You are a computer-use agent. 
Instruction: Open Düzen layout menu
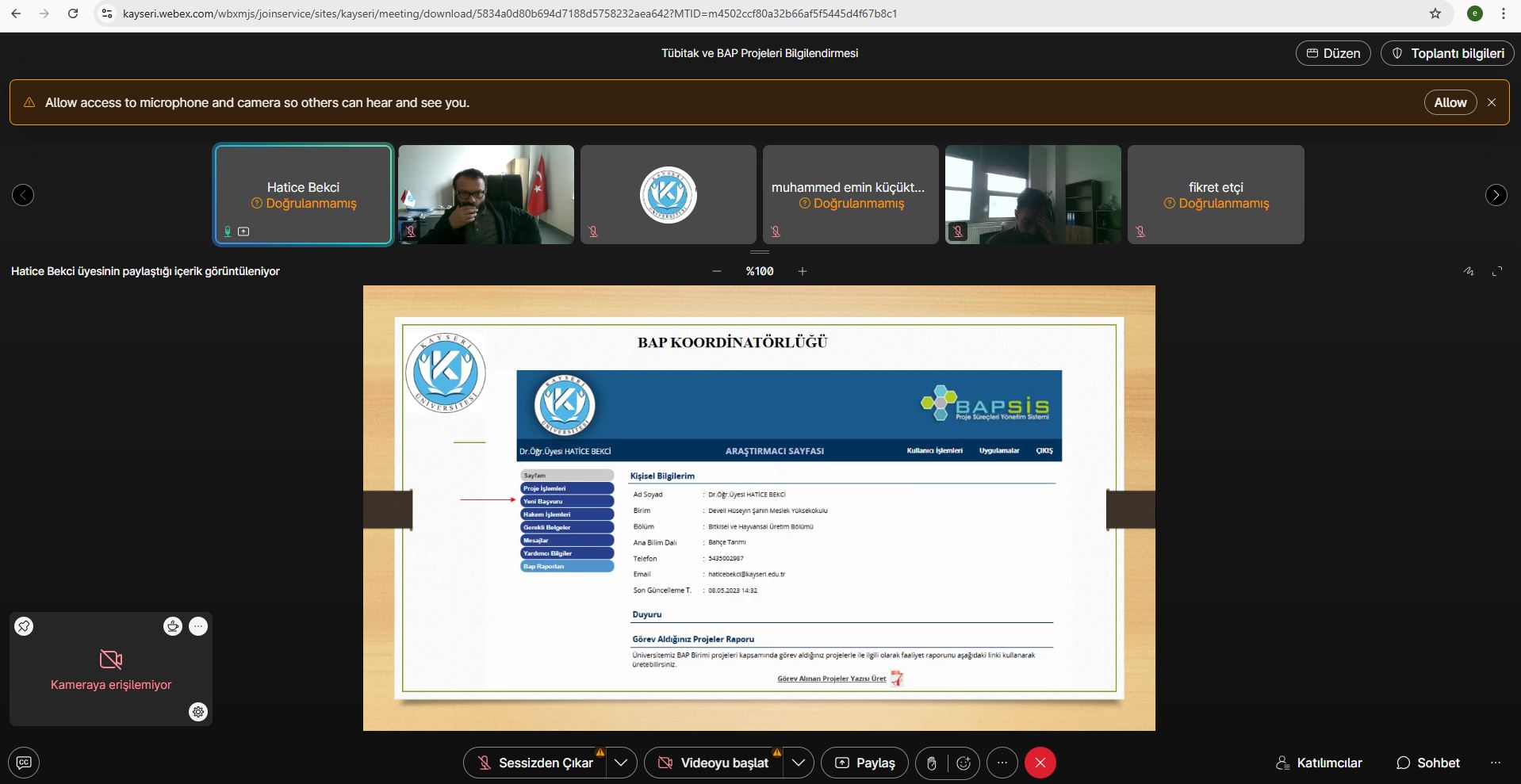click(x=1333, y=53)
